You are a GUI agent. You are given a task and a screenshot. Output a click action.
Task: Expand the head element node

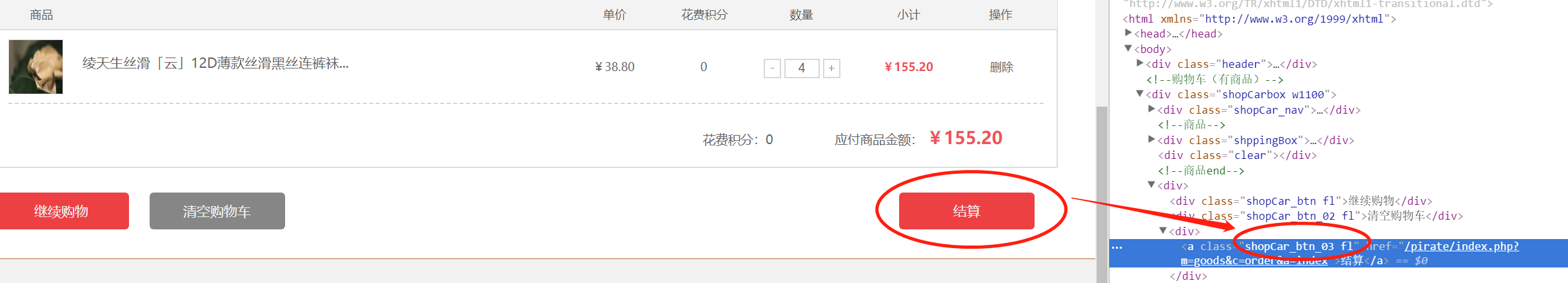pyautogui.click(x=1128, y=33)
